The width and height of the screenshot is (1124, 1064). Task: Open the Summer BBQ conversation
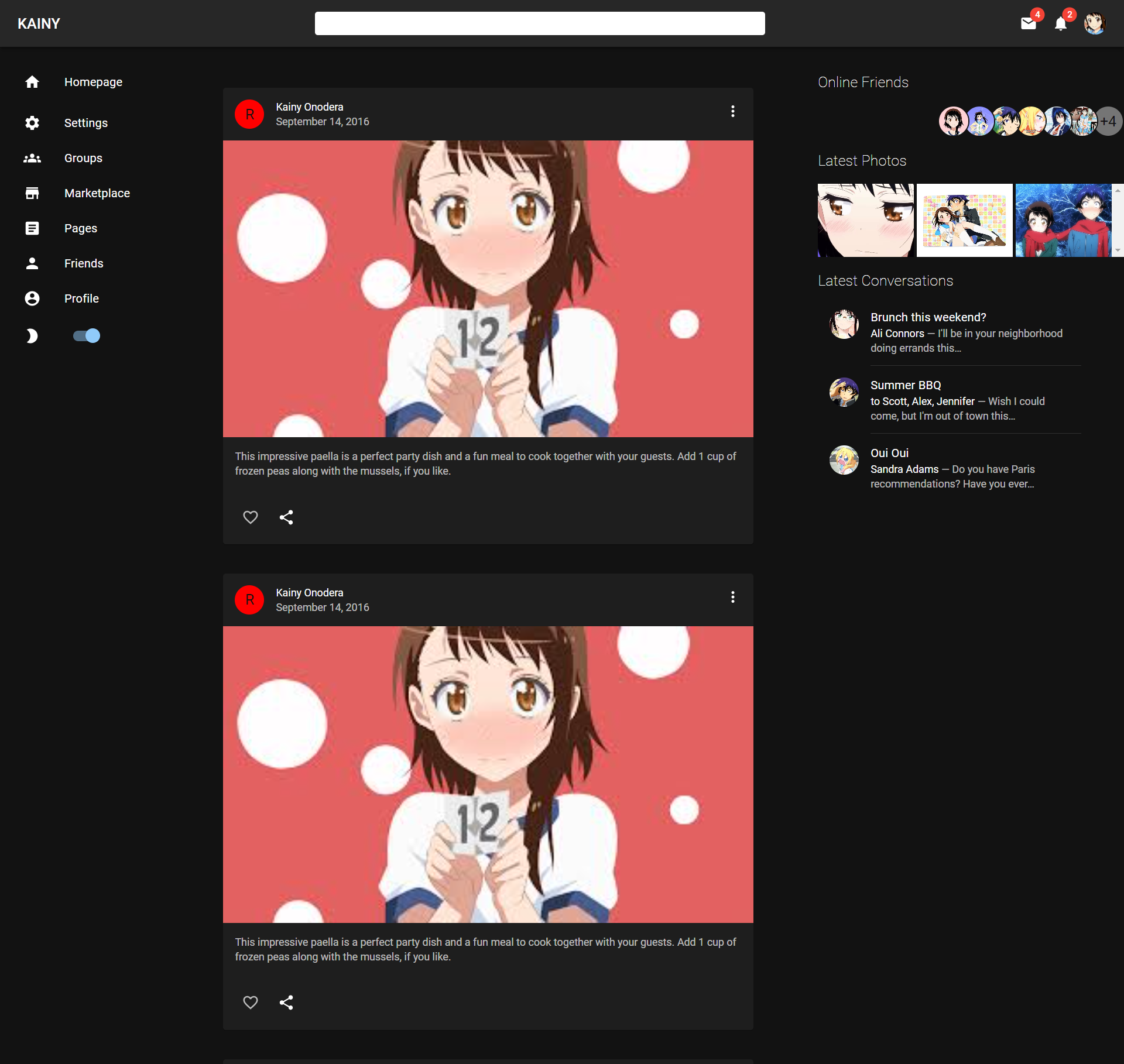click(x=955, y=400)
